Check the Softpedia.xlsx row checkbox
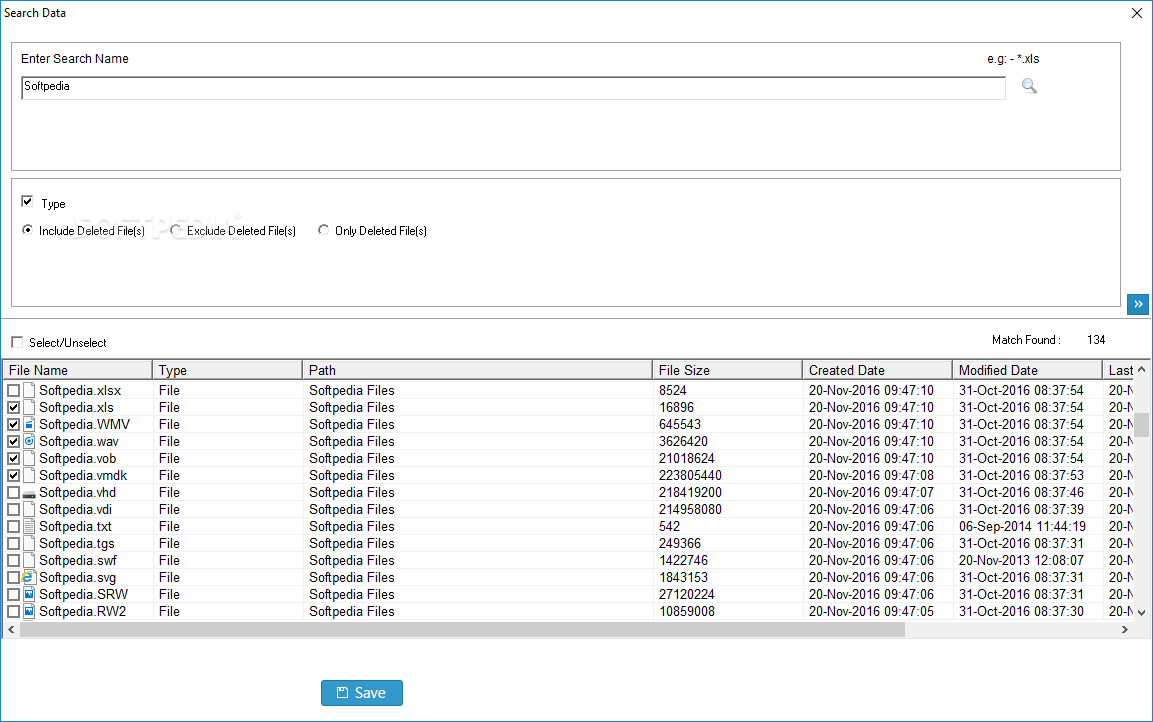The height and width of the screenshot is (722, 1153). 13,390
